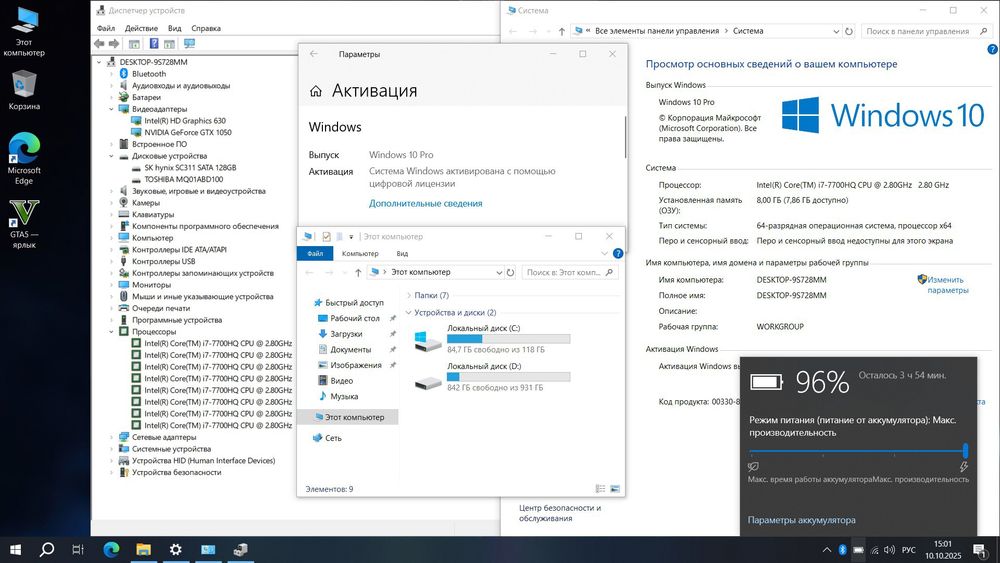Open Действие menu in Device Manager

(141, 29)
